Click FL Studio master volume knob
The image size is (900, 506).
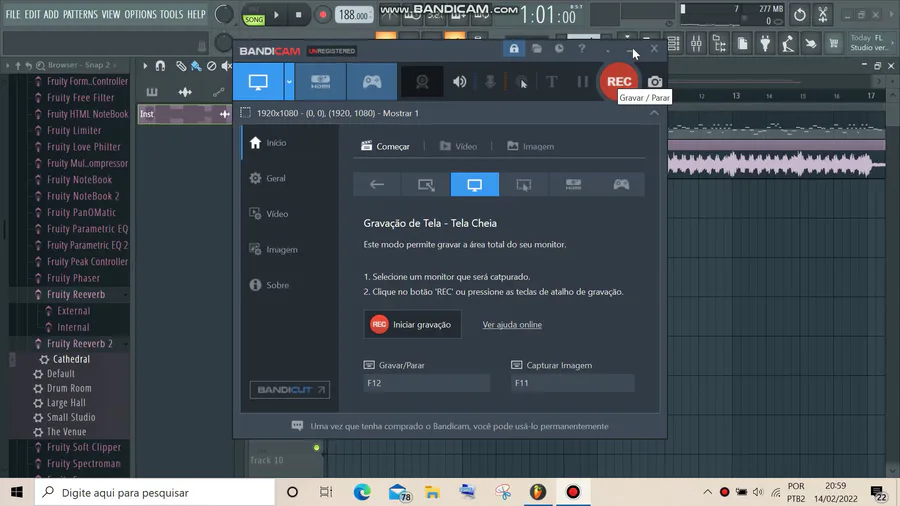pos(224,14)
